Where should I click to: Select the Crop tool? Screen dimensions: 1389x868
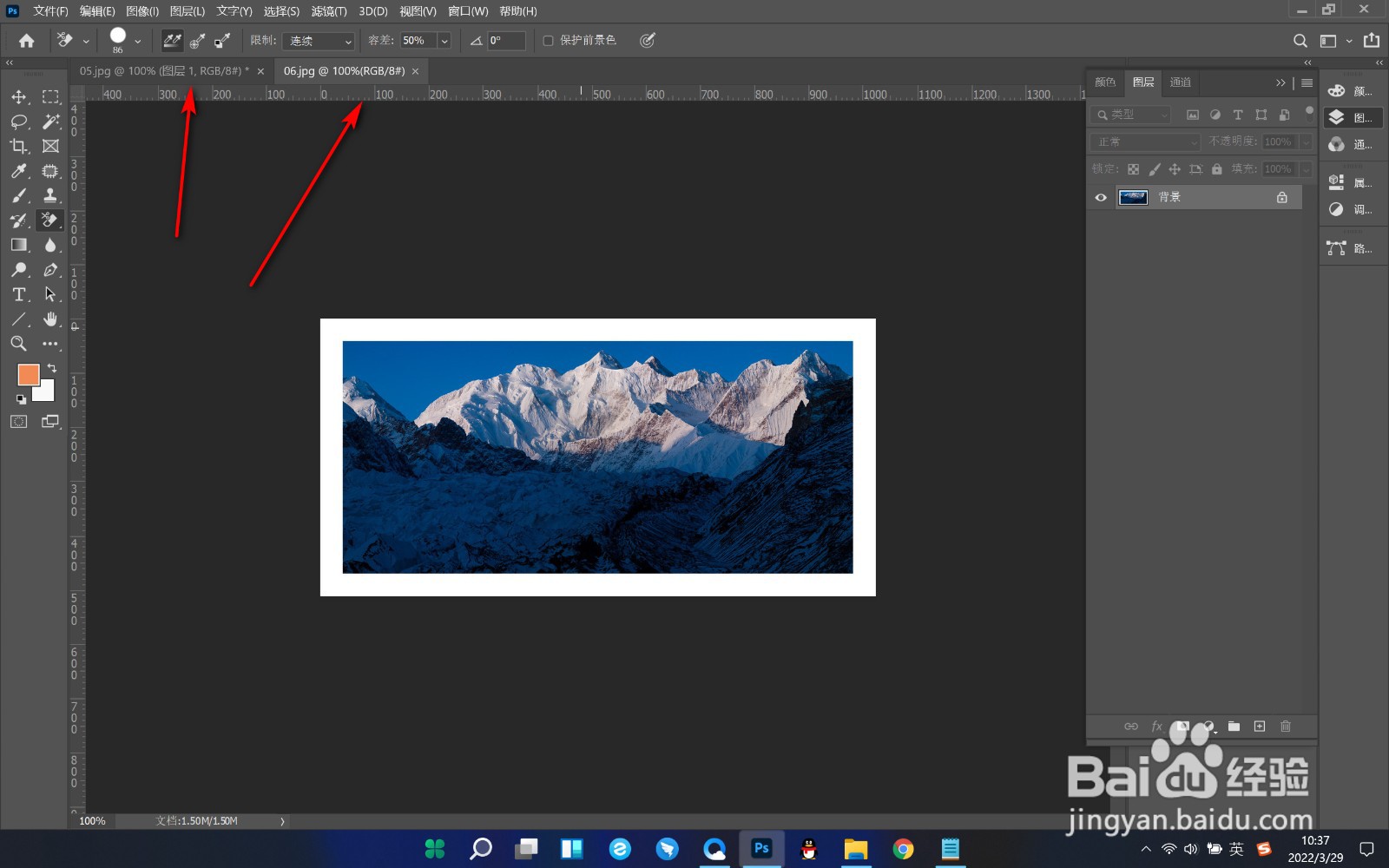[x=19, y=146]
